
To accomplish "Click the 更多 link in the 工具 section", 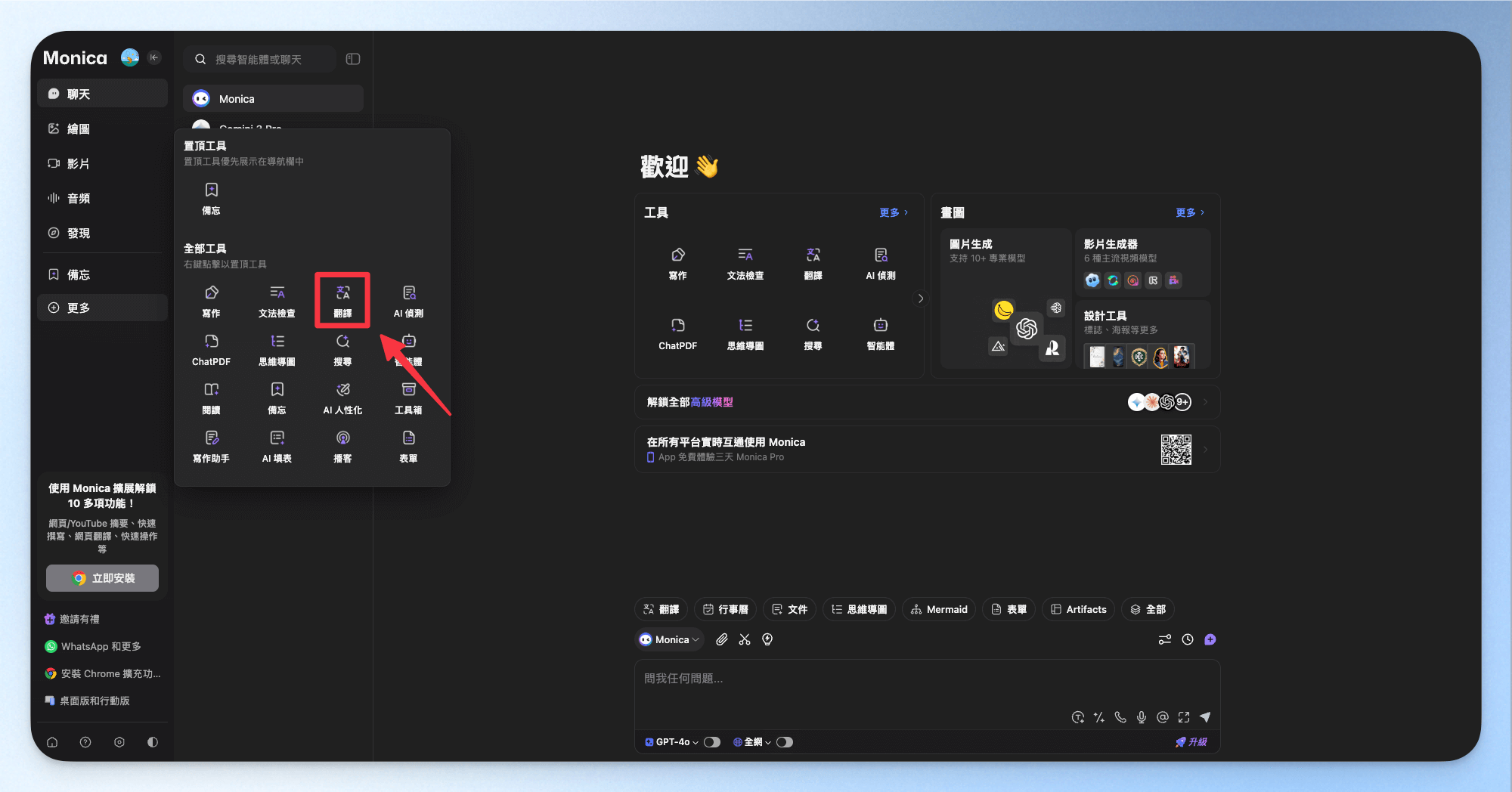I will click(893, 213).
